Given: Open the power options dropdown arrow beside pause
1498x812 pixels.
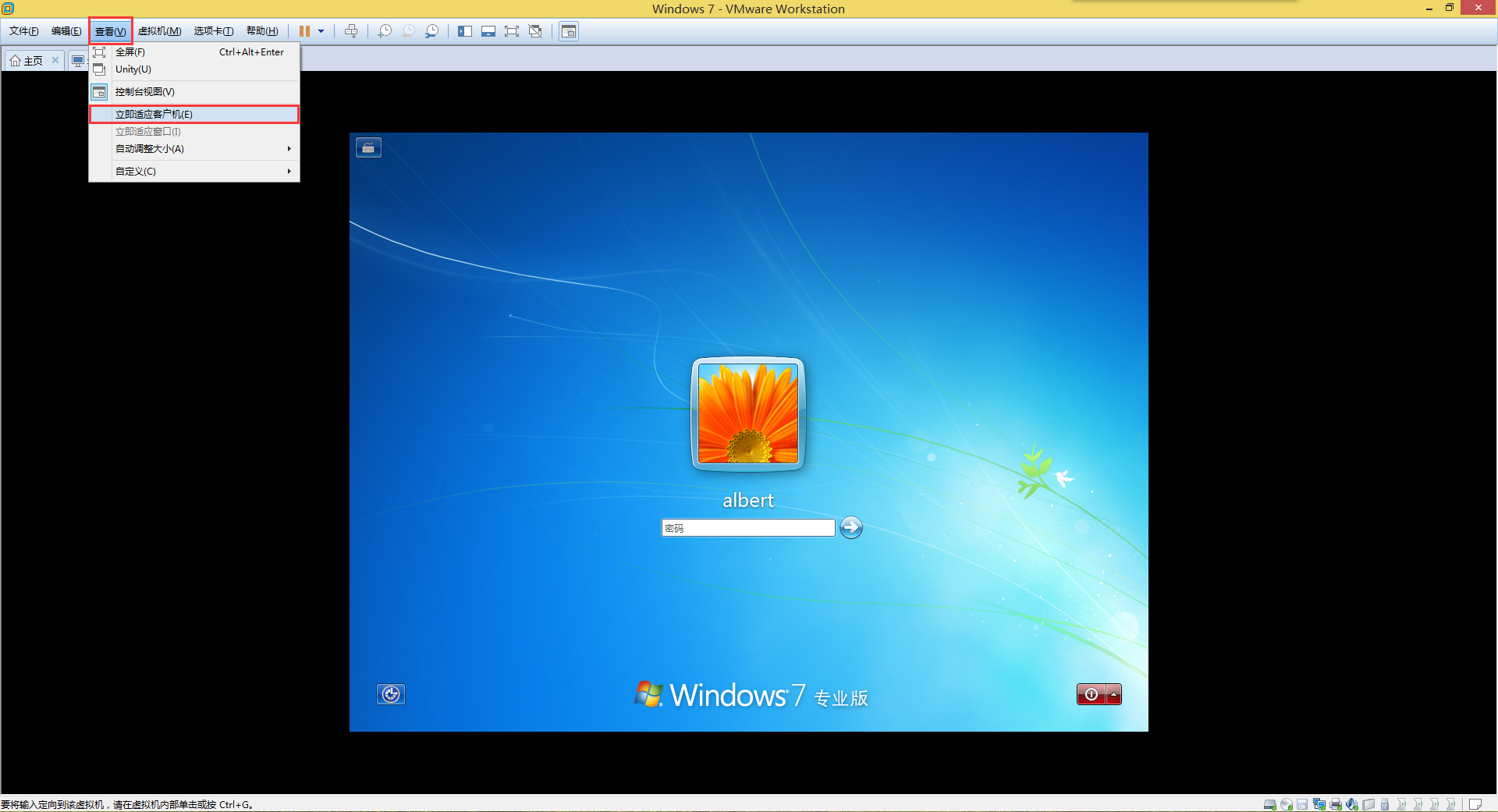Looking at the screenshot, I should (x=321, y=31).
